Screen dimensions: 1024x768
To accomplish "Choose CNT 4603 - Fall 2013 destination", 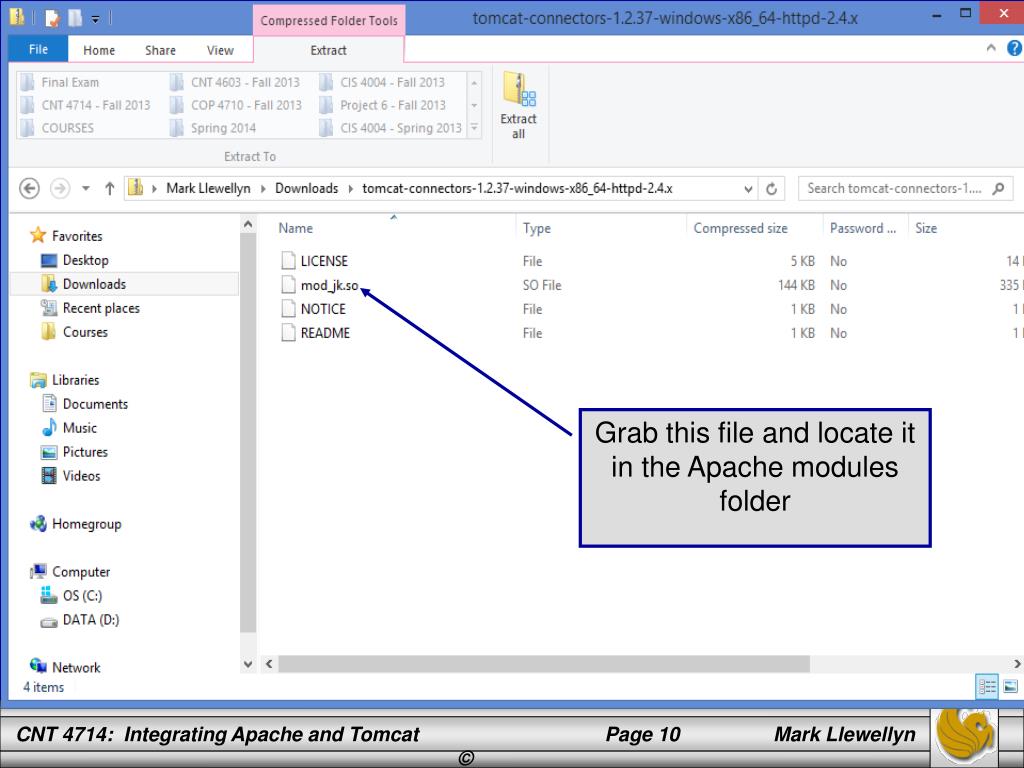I will click(235, 82).
